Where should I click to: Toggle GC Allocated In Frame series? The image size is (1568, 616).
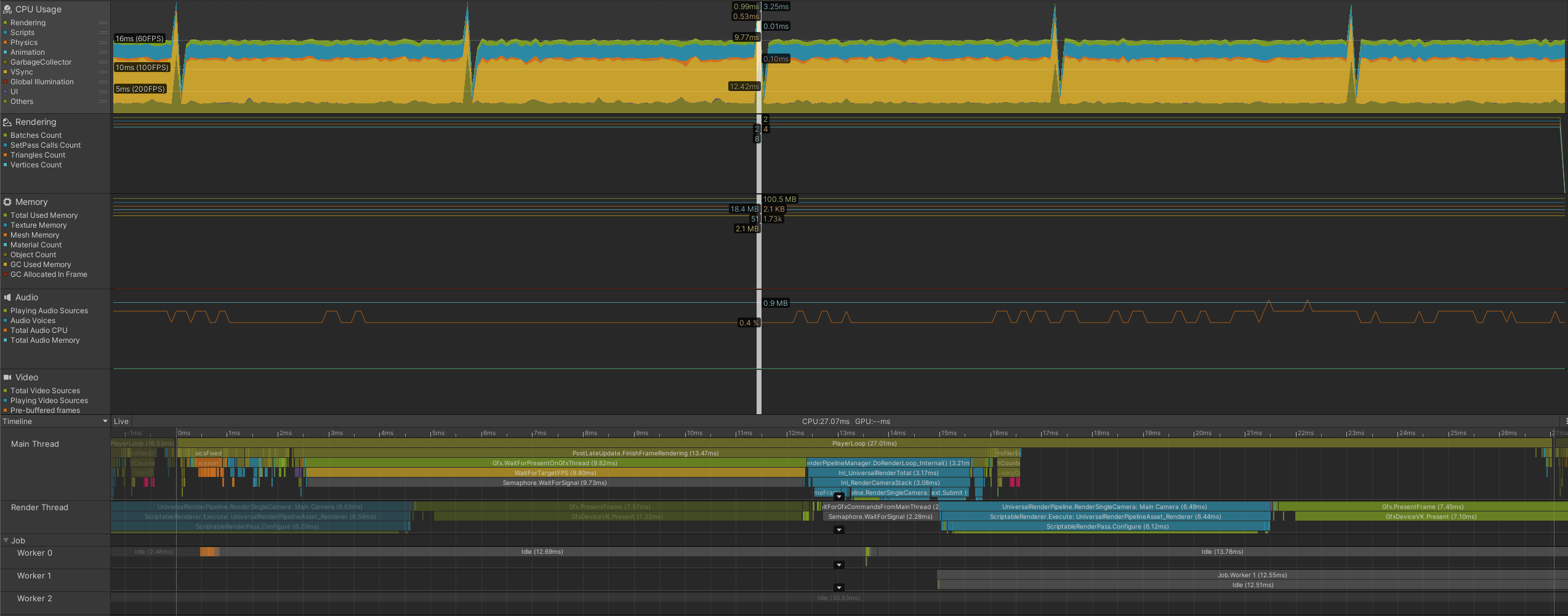(x=6, y=274)
